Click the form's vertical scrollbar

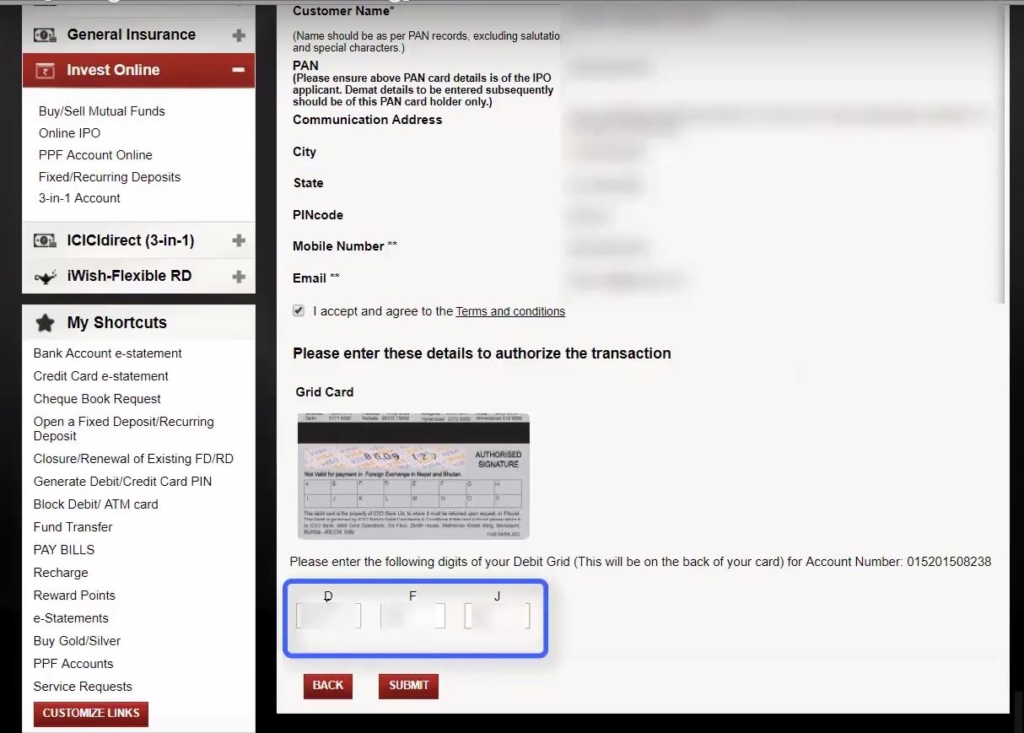pos(1004,154)
